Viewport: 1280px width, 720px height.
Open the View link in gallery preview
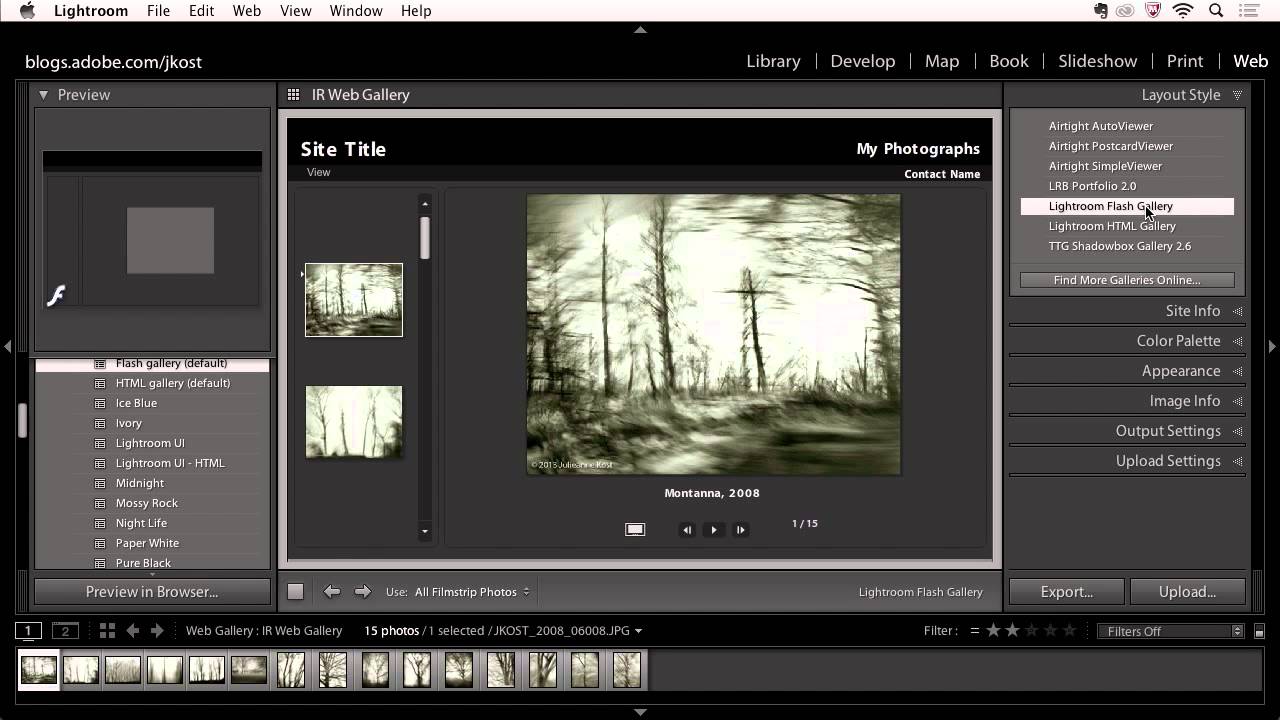pyautogui.click(x=318, y=172)
